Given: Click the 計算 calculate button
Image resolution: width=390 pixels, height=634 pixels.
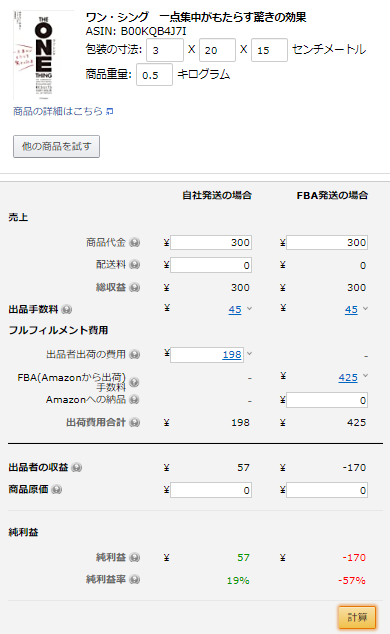Looking at the screenshot, I should [x=357, y=617].
